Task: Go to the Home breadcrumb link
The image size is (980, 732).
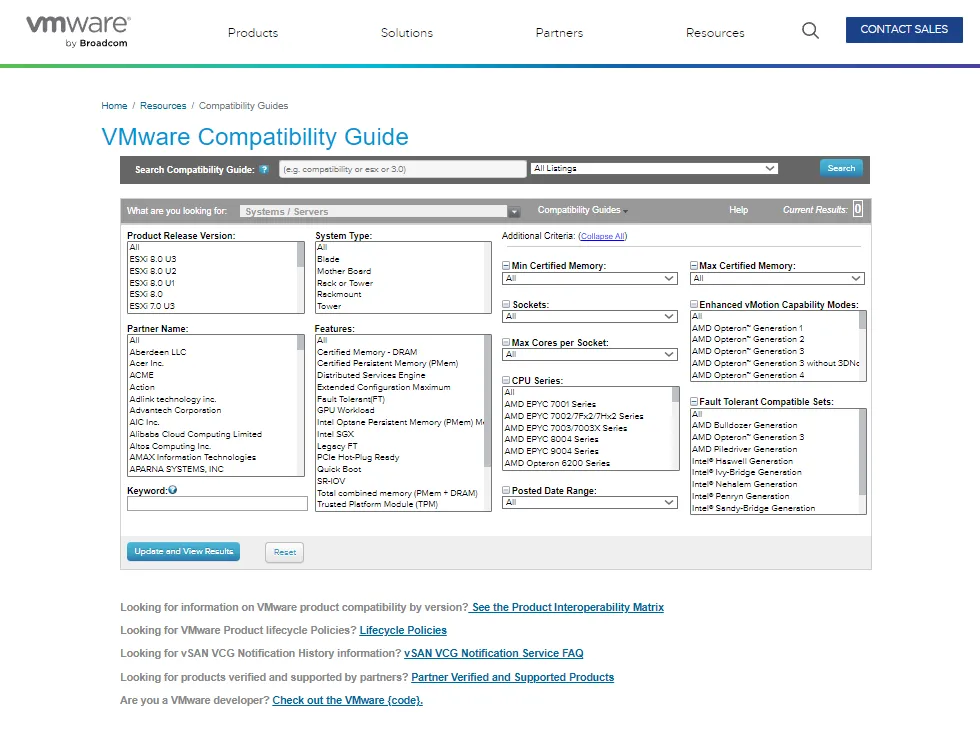Action: [x=114, y=106]
